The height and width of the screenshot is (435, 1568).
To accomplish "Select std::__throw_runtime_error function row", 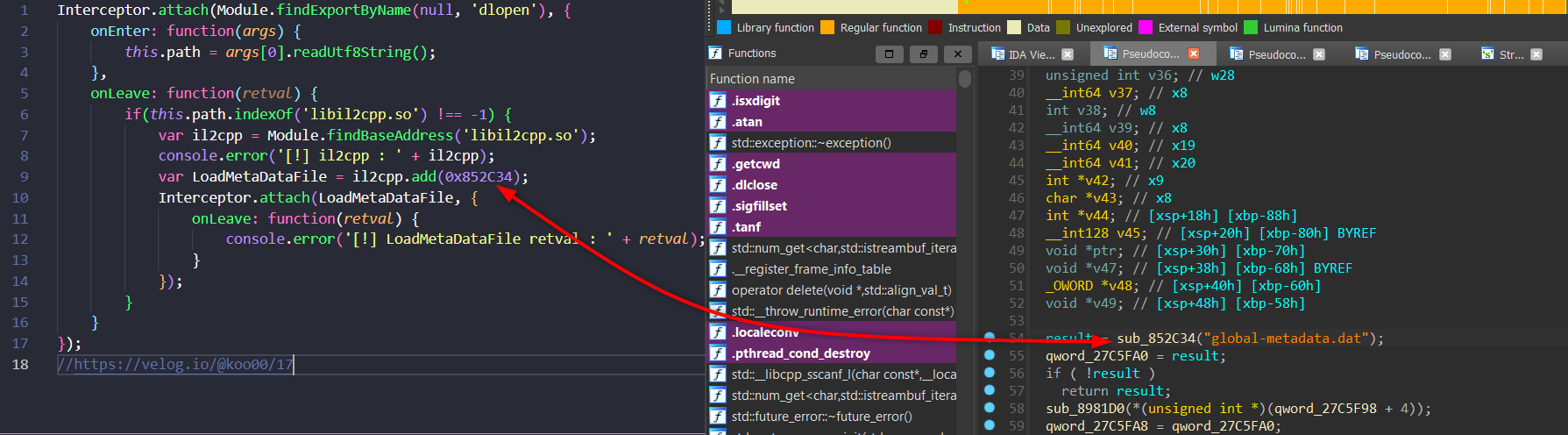I will tap(833, 310).
